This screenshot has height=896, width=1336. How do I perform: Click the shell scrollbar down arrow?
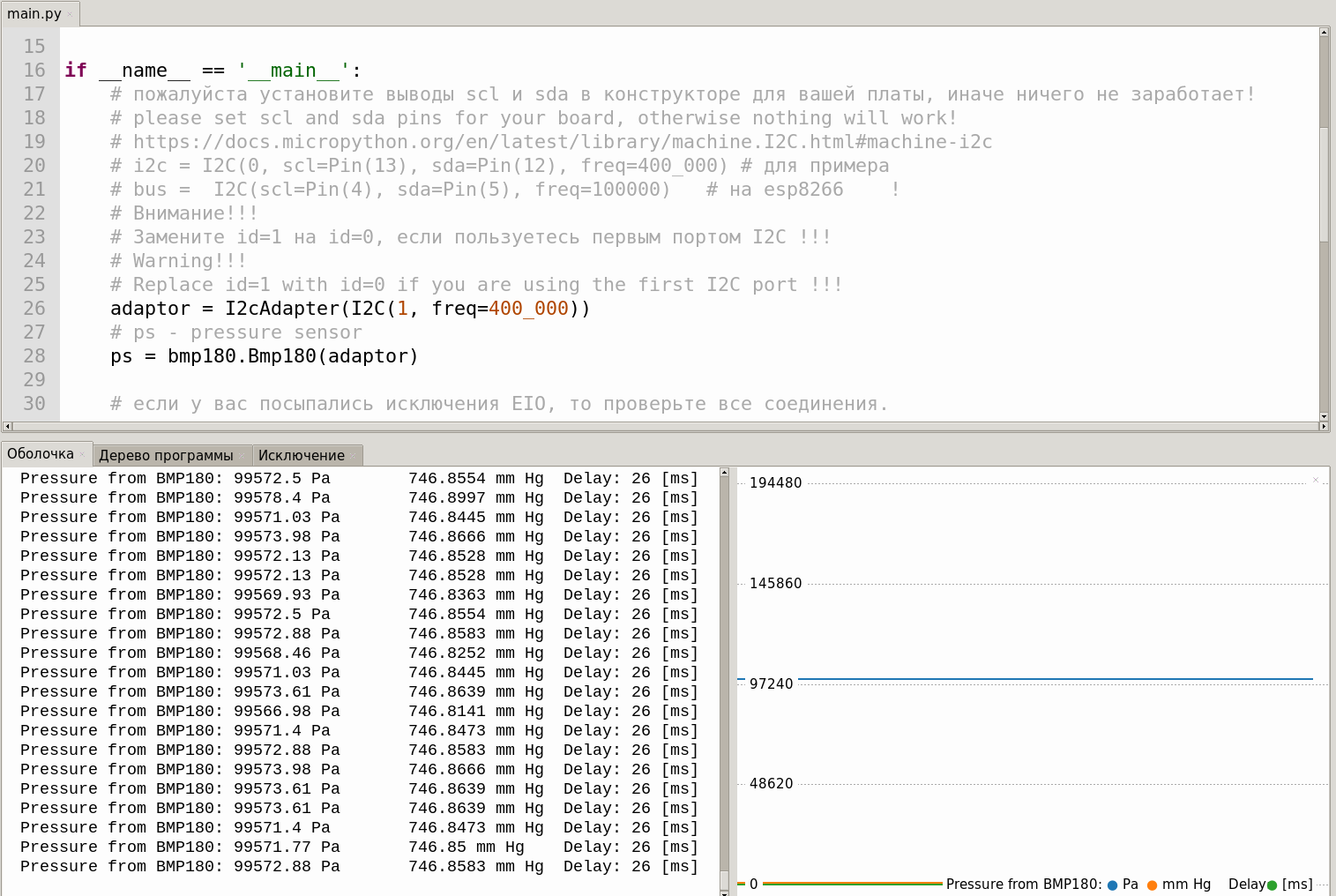pyautogui.click(x=724, y=892)
